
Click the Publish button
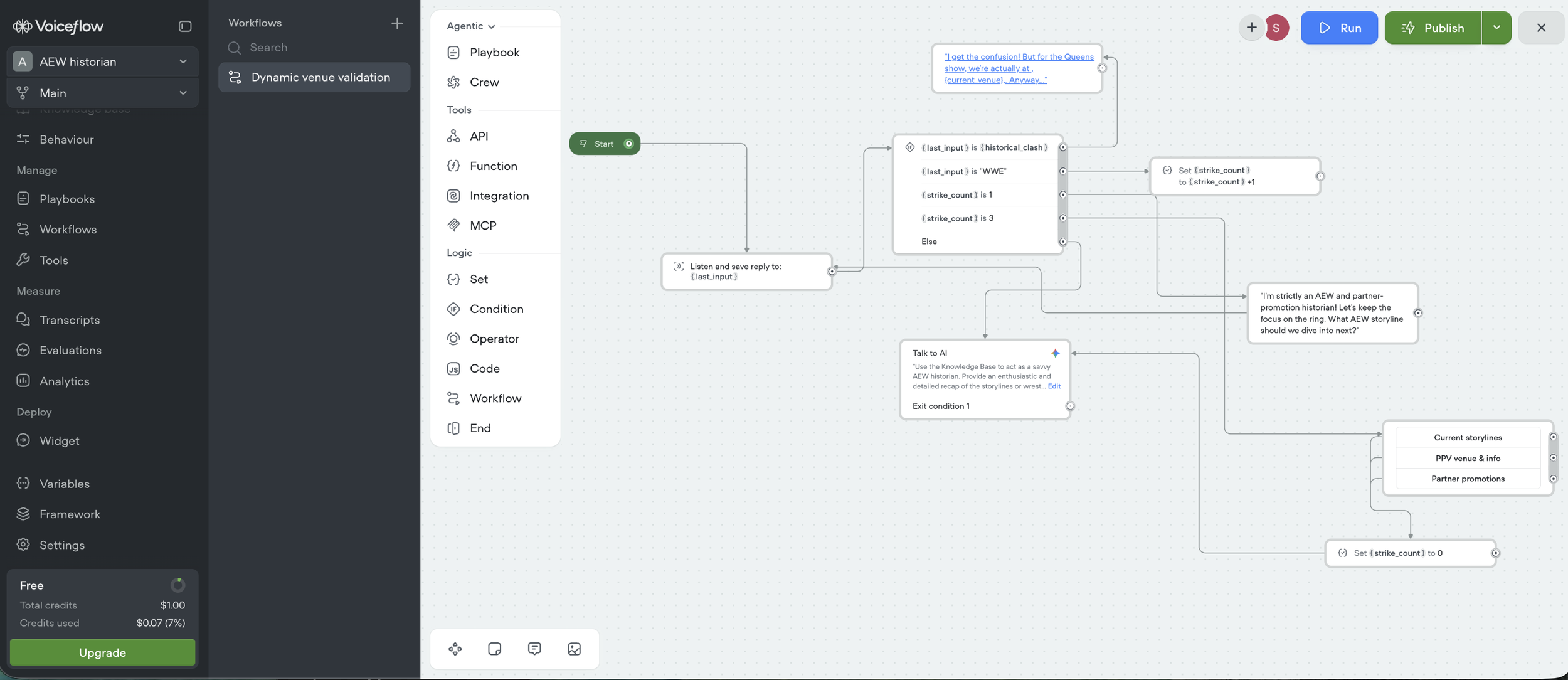(x=1433, y=28)
